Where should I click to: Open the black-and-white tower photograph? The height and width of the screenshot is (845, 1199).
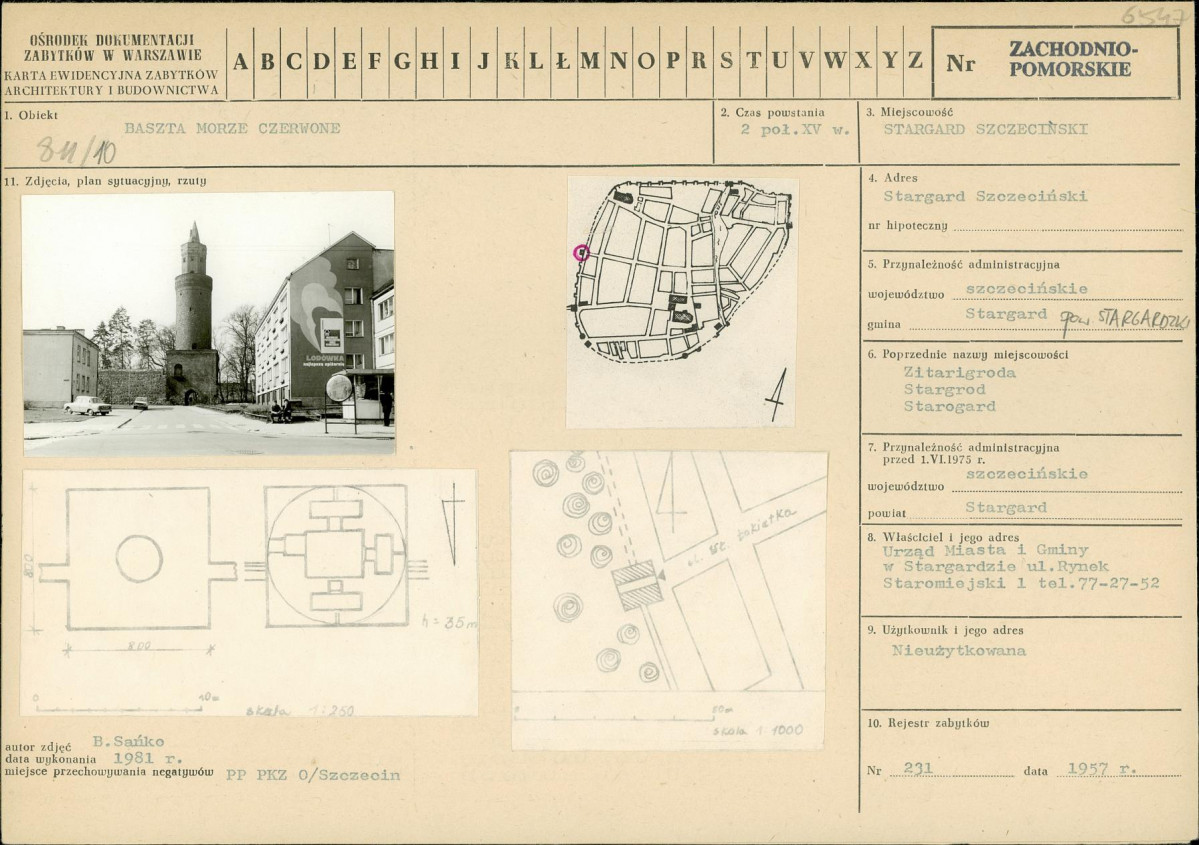pos(208,323)
